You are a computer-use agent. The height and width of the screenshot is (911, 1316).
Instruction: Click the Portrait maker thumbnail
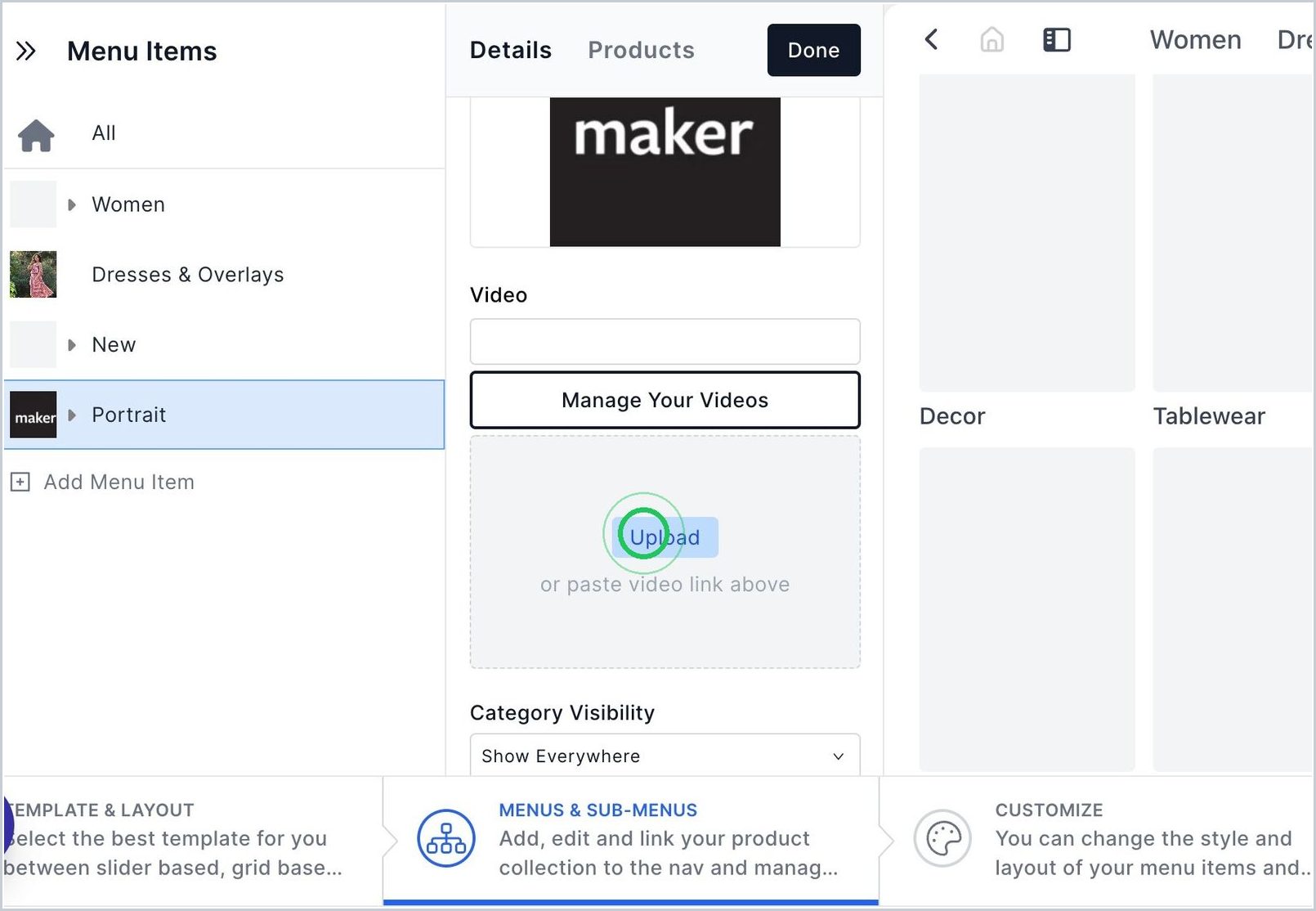click(33, 415)
